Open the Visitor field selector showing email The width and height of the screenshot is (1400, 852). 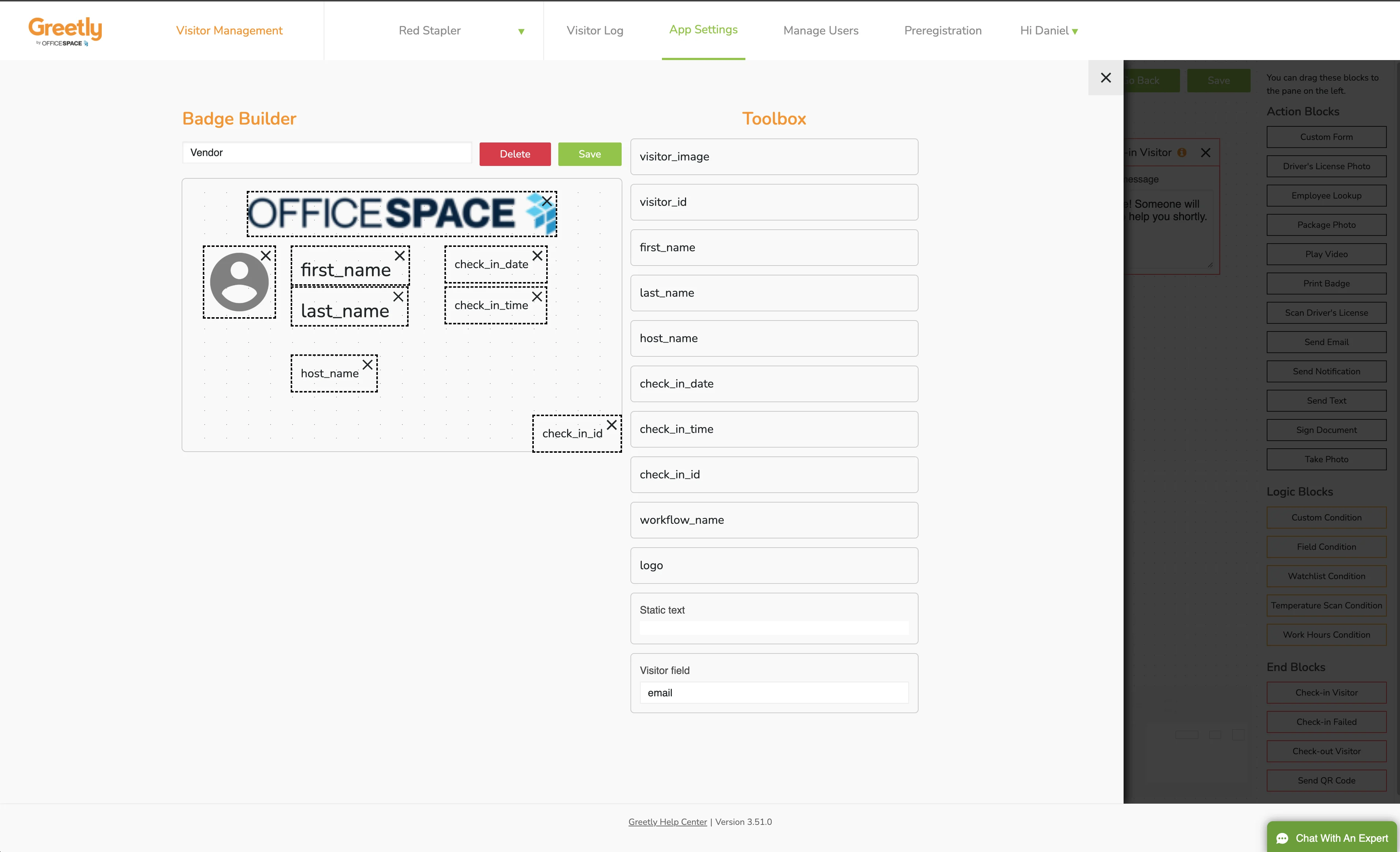coord(773,692)
